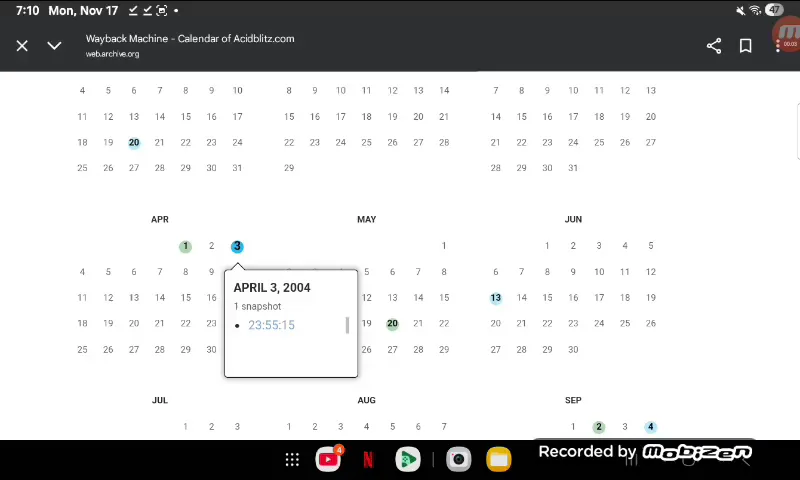Open the yellow Files app icon

coord(498,460)
